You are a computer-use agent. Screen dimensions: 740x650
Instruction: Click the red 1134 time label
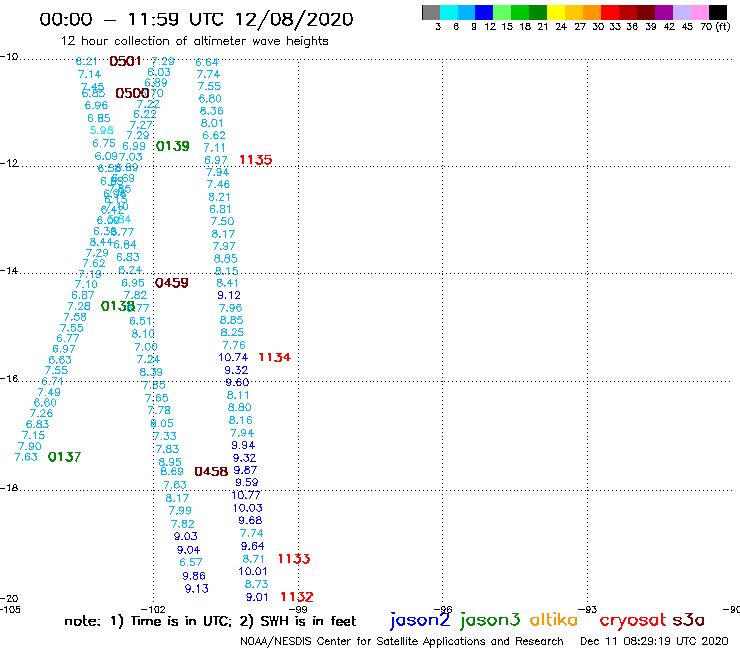pos(275,357)
